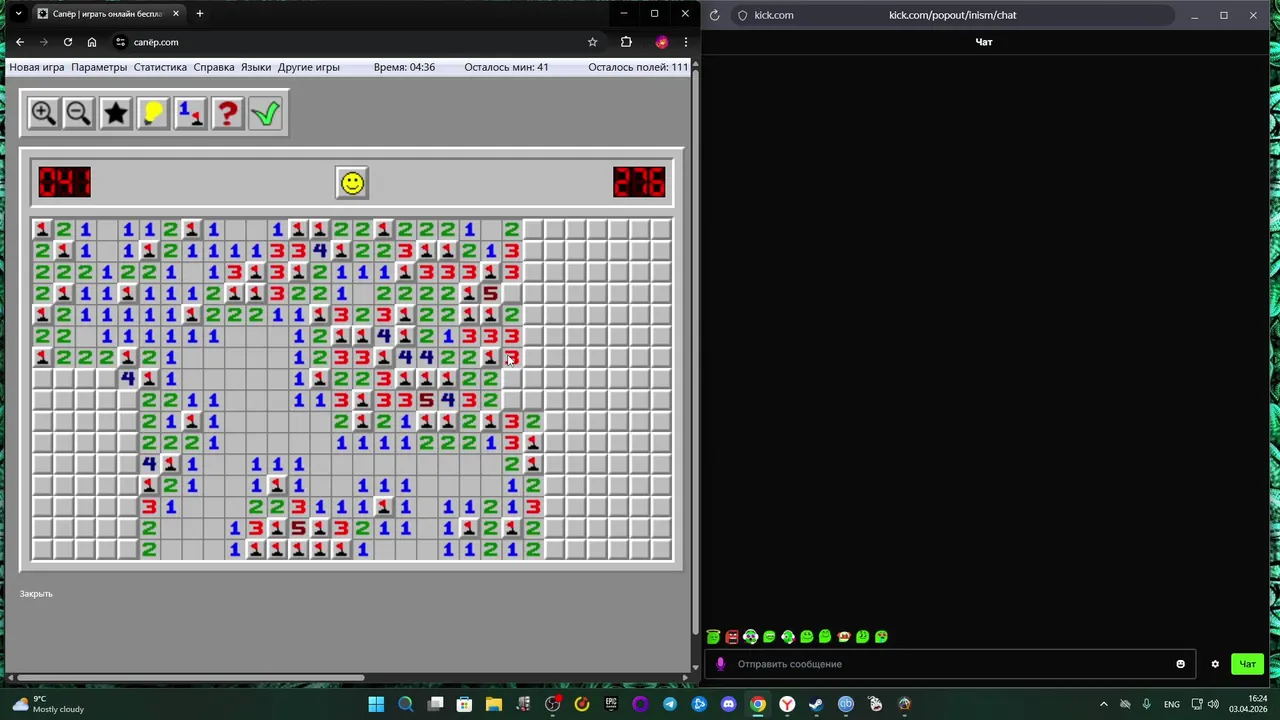1280x720 pixels.
Task: Expand the tab search dropdown arrow
Action: 18,14
